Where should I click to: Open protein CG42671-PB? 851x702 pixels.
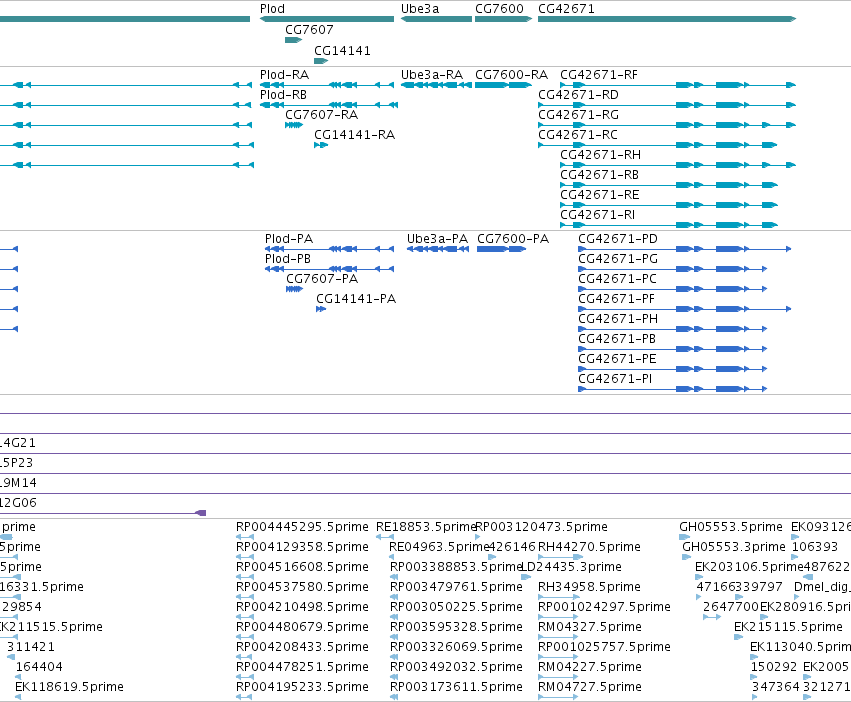click(617, 339)
